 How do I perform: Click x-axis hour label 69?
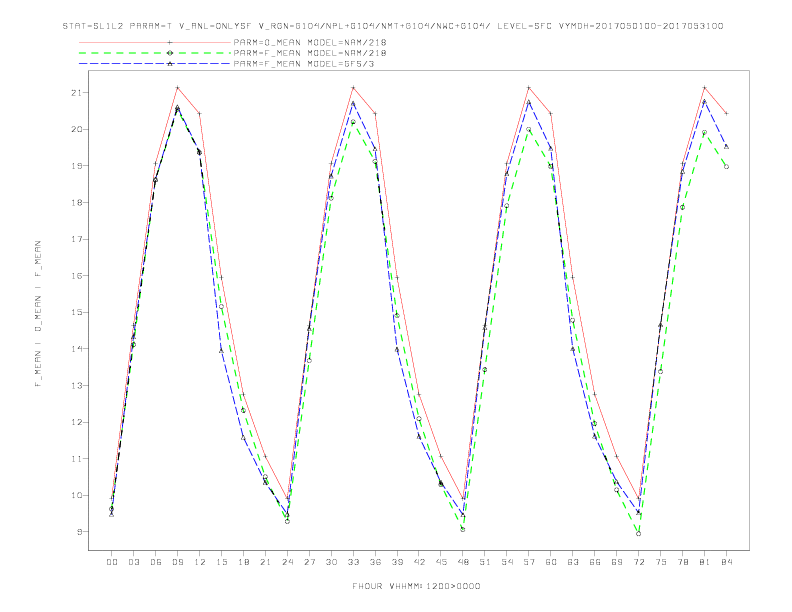[x=617, y=562]
